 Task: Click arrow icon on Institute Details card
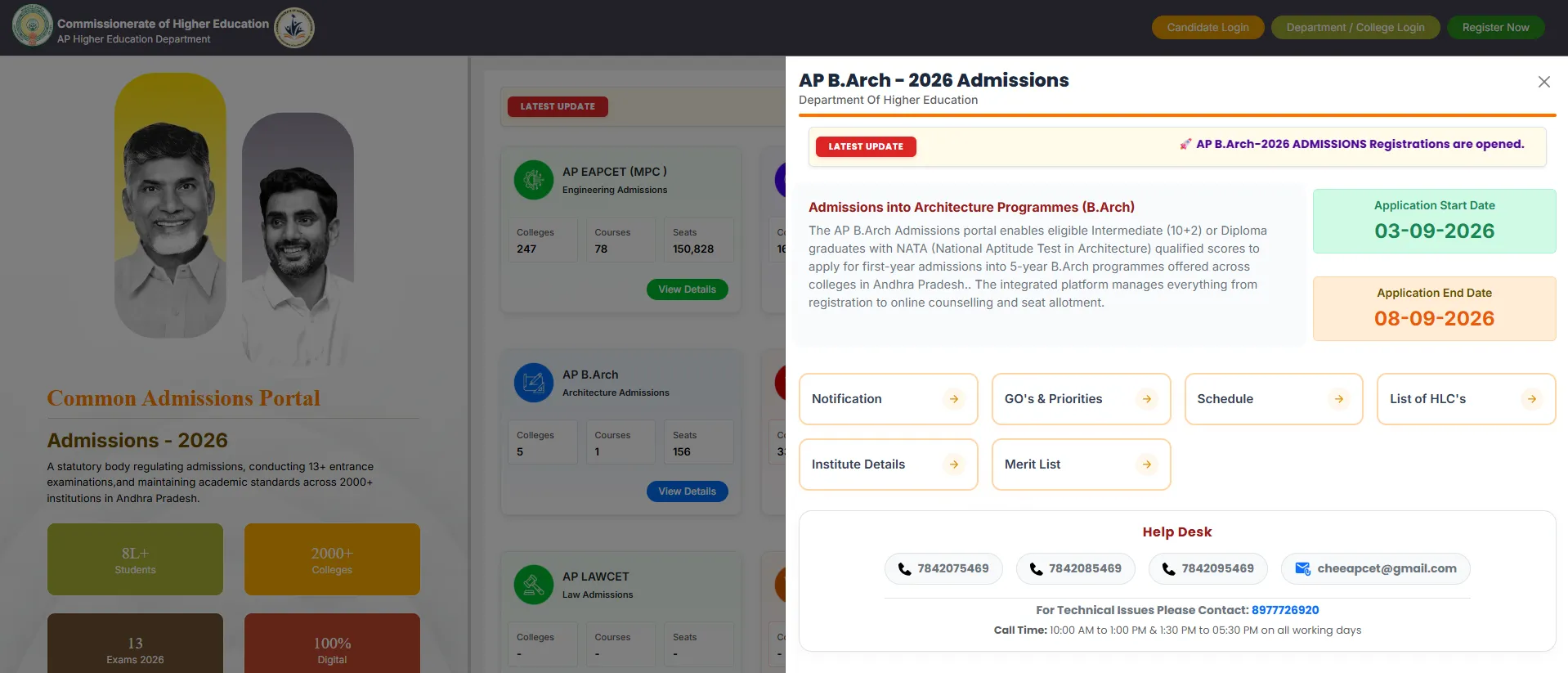[x=954, y=464]
